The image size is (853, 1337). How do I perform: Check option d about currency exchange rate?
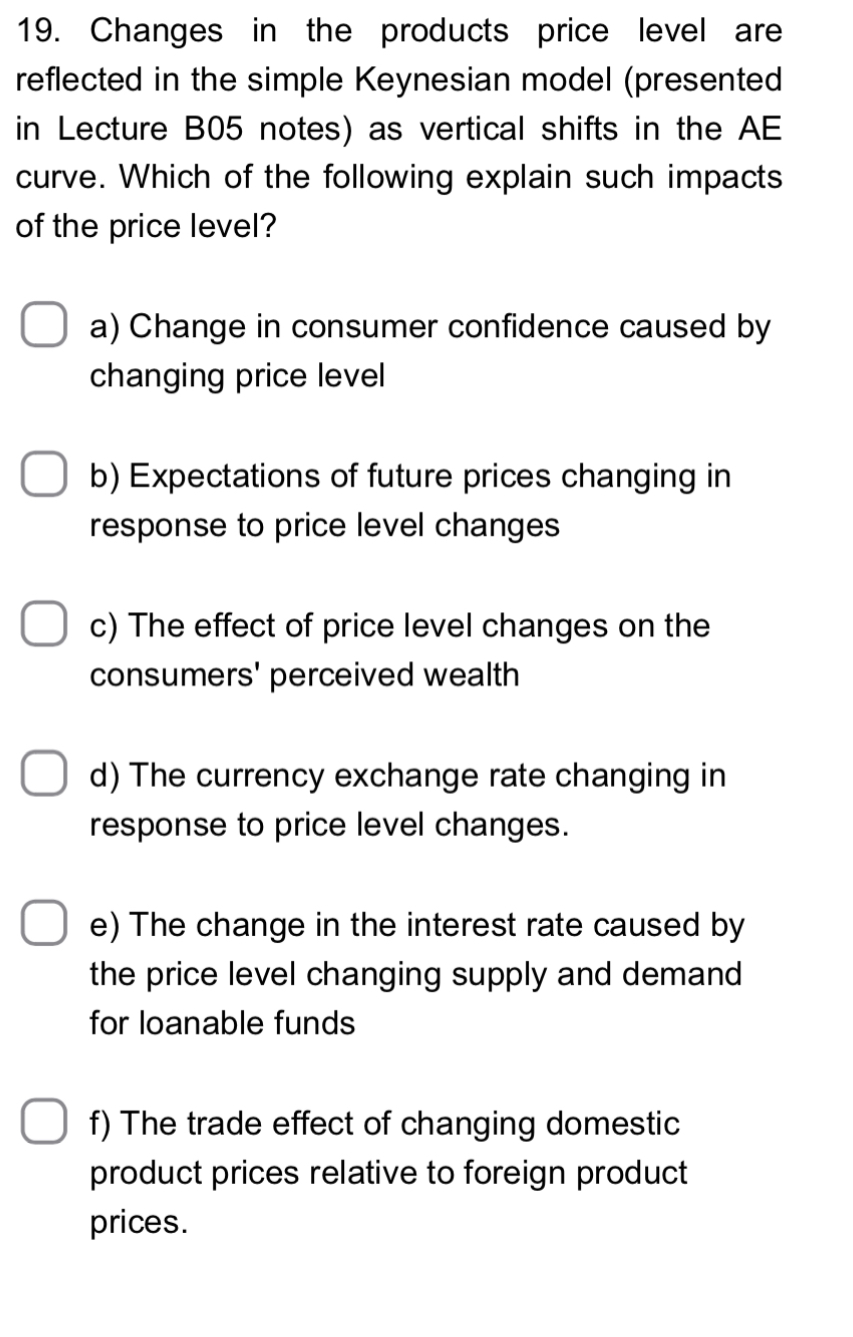click(42, 774)
